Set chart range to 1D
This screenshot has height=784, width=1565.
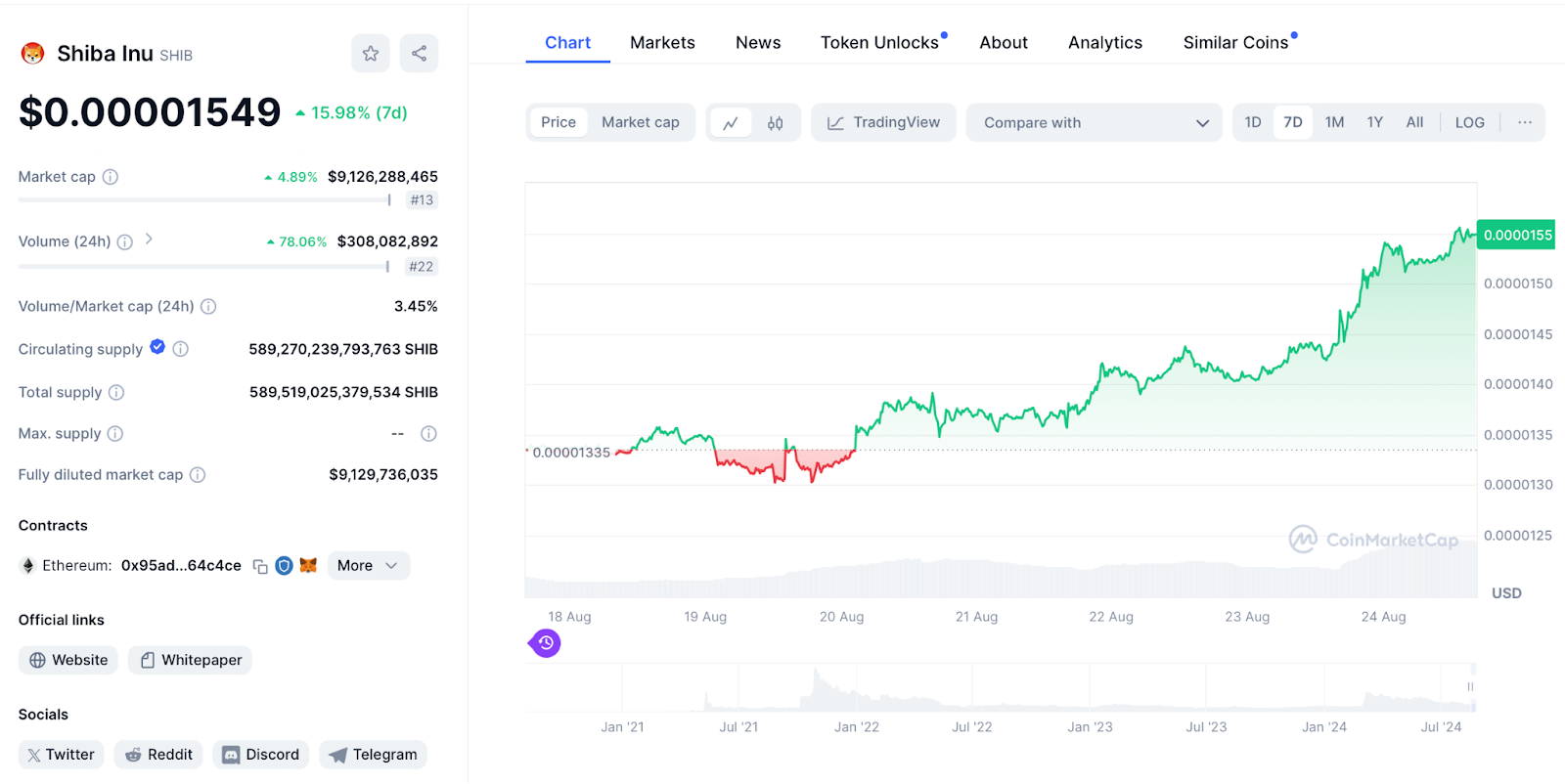click(1253, 122)
